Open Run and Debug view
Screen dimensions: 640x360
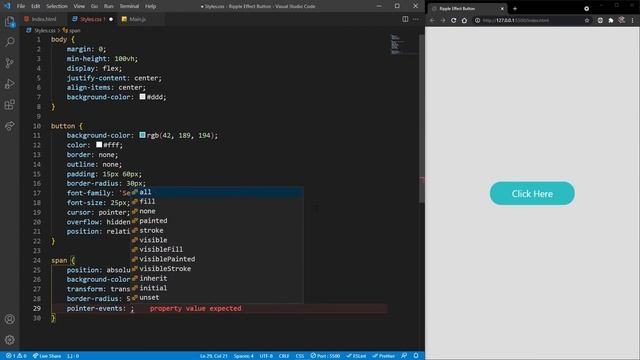point(10,84)
